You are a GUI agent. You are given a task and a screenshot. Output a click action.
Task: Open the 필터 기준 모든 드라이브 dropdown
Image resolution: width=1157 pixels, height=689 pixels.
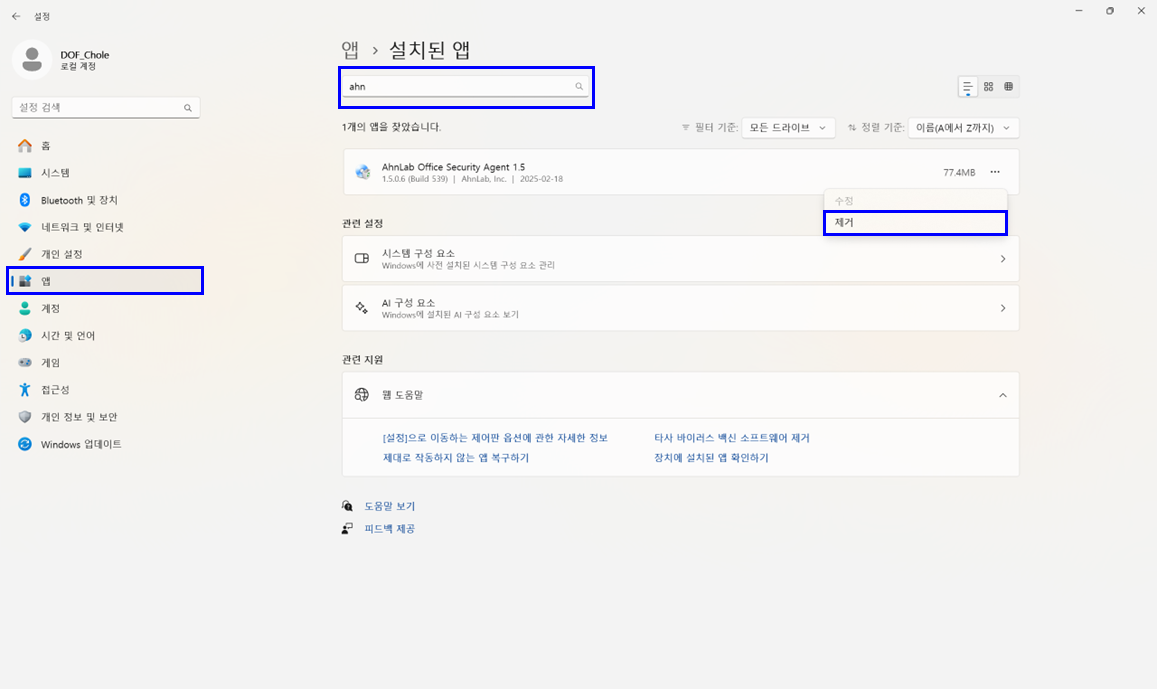791,128
